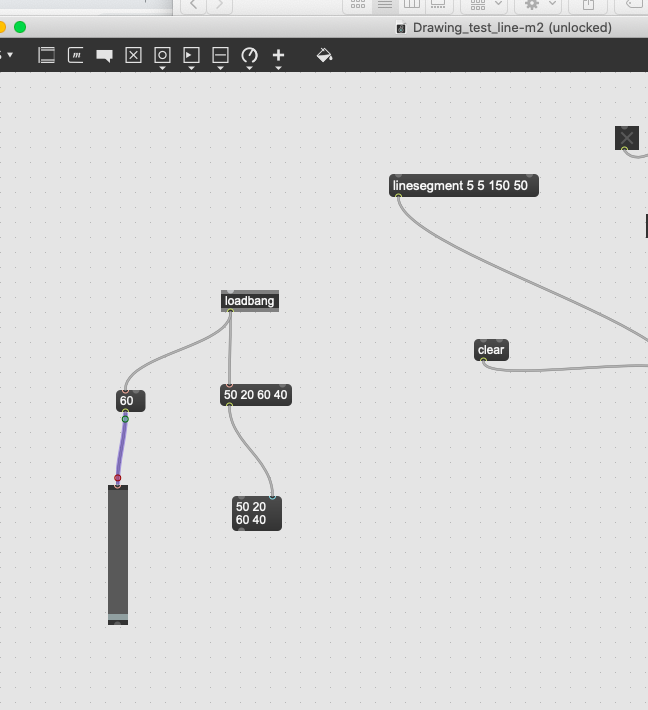Click the outlet of the clear message

pyautogui.click(x=483, y=360)
